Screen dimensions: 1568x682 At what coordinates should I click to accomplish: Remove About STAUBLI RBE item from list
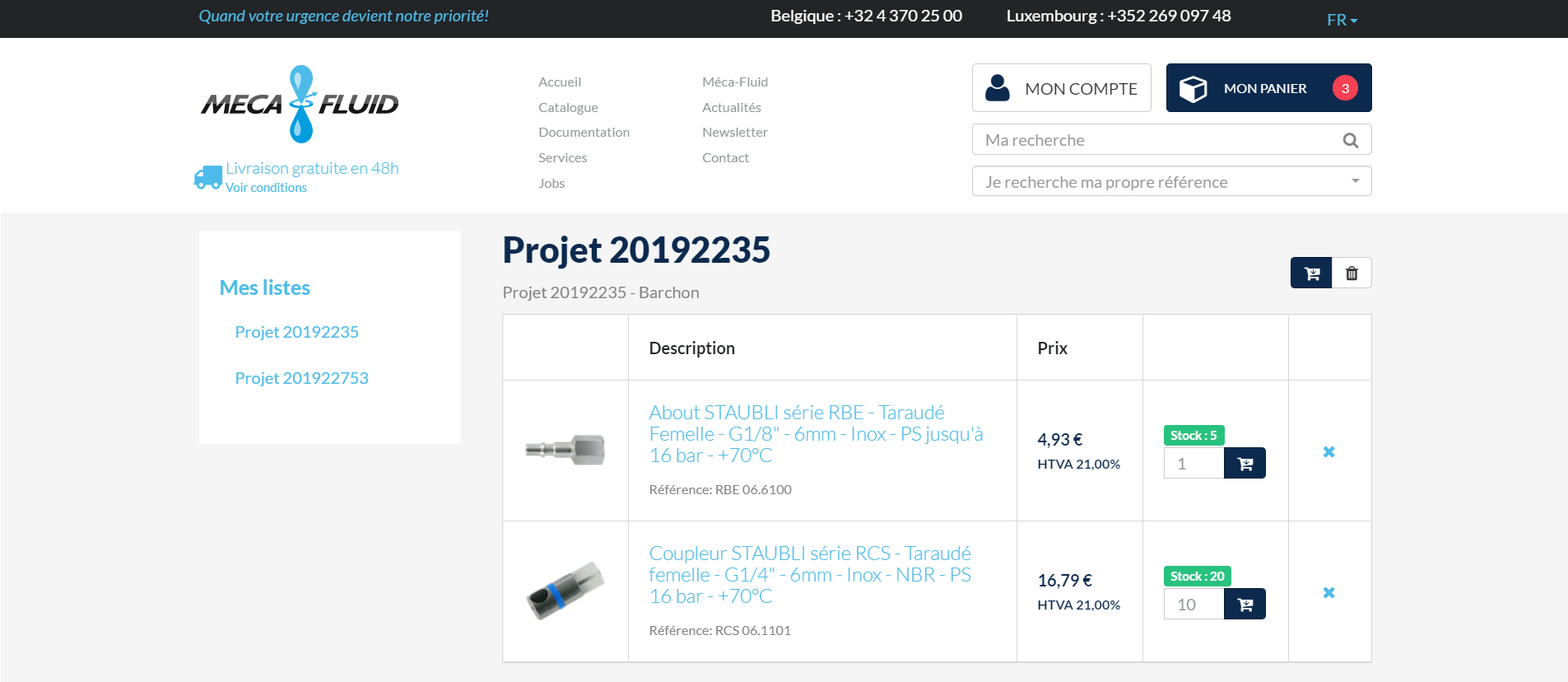tap(1328, 451)
